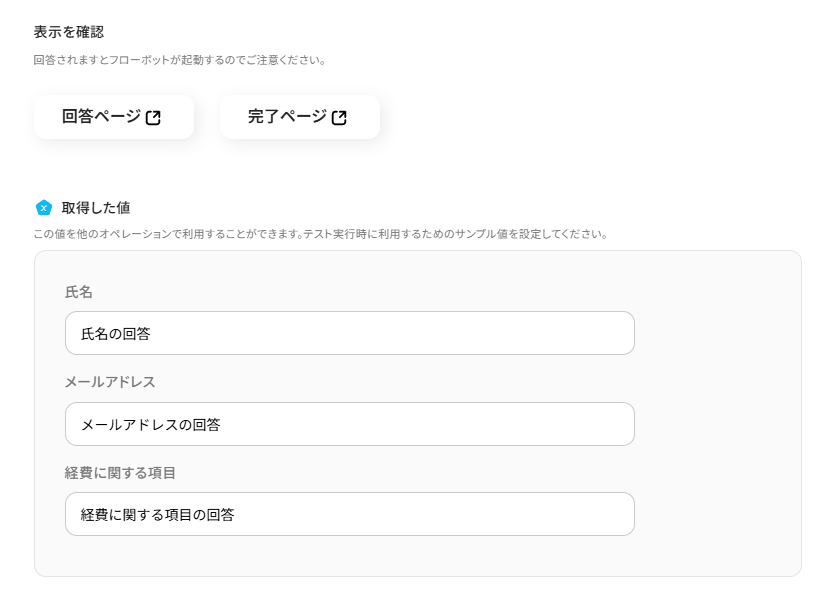The height and width of the screenshot is (604, 833).
Task: Click the フローボット startup warning note
Action: (180, 60)
